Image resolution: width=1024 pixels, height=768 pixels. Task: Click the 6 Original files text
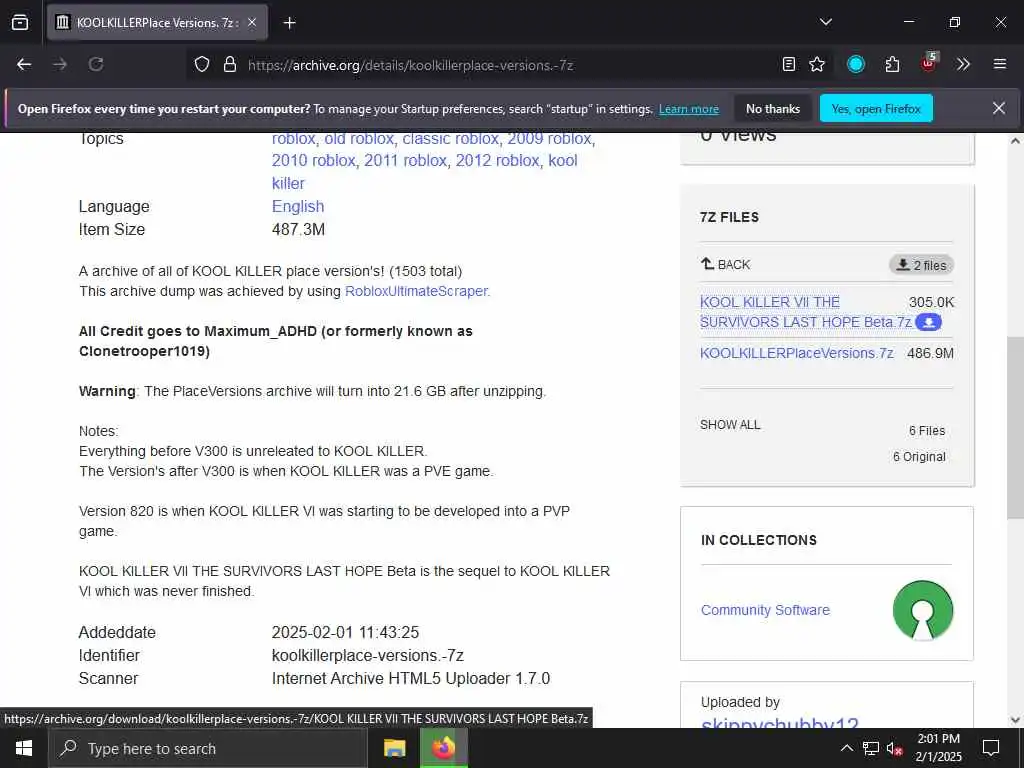tap(919, 457)
